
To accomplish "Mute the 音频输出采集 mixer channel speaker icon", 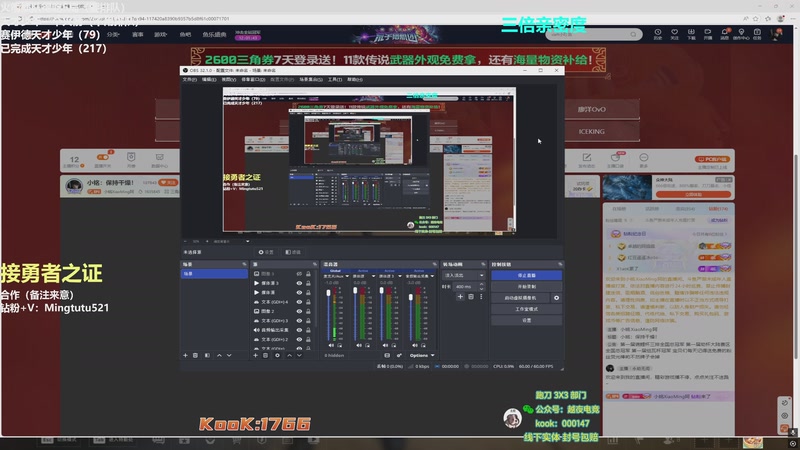I will click(x=414, y=345).
